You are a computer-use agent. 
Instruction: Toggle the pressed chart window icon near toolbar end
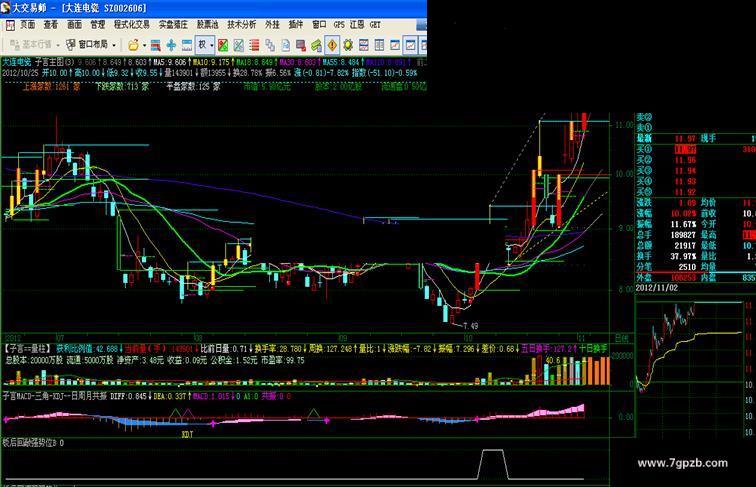pos(410,45)
